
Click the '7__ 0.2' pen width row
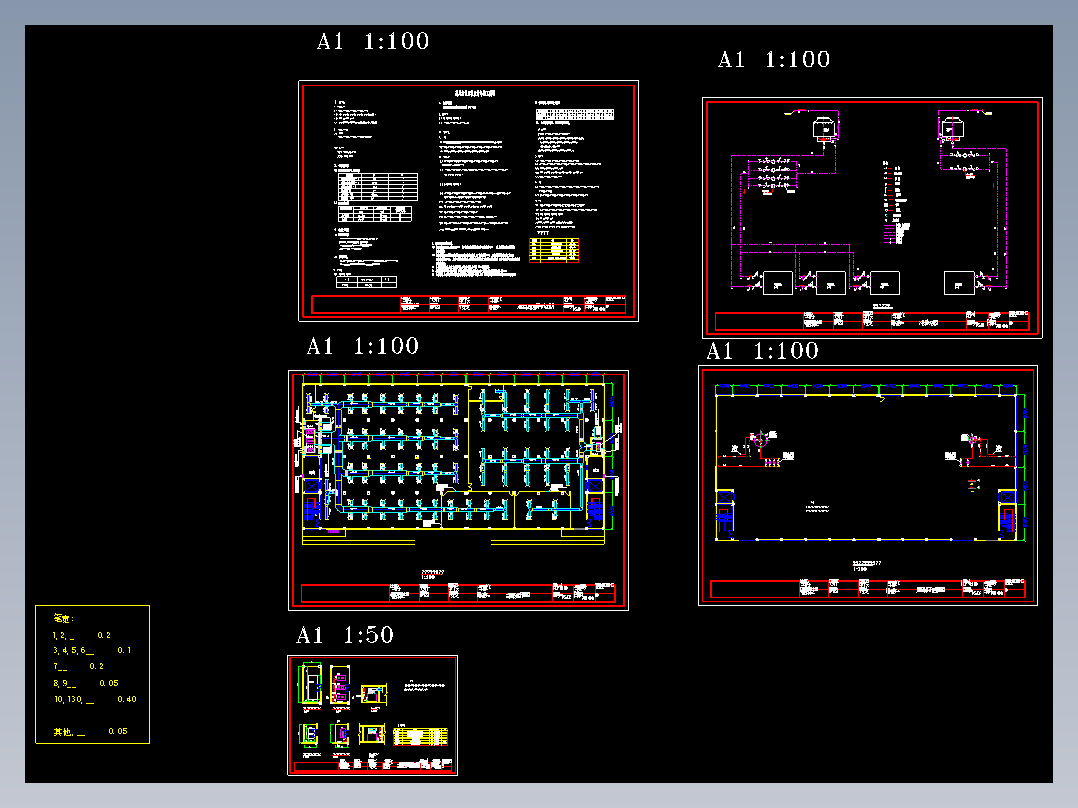pyautogui.click(x=78, y=666)
